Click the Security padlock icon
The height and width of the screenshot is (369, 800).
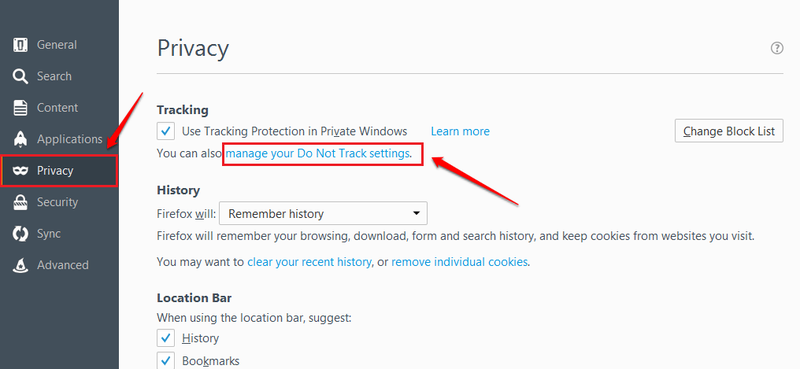coord(20,202)
